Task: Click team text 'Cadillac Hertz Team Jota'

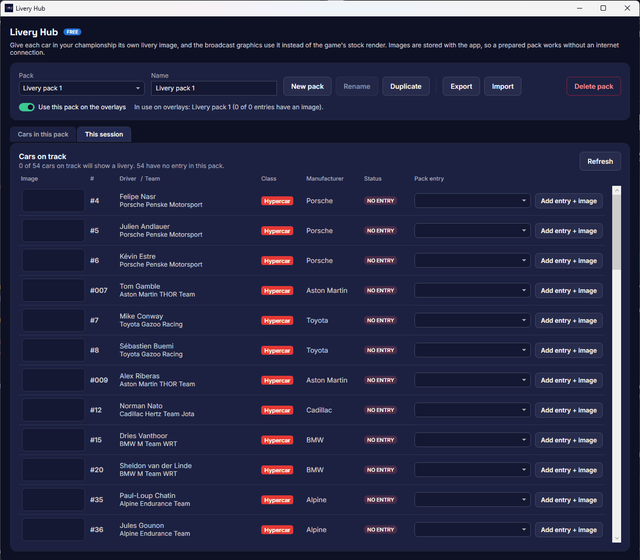Action: click(157, 414)
